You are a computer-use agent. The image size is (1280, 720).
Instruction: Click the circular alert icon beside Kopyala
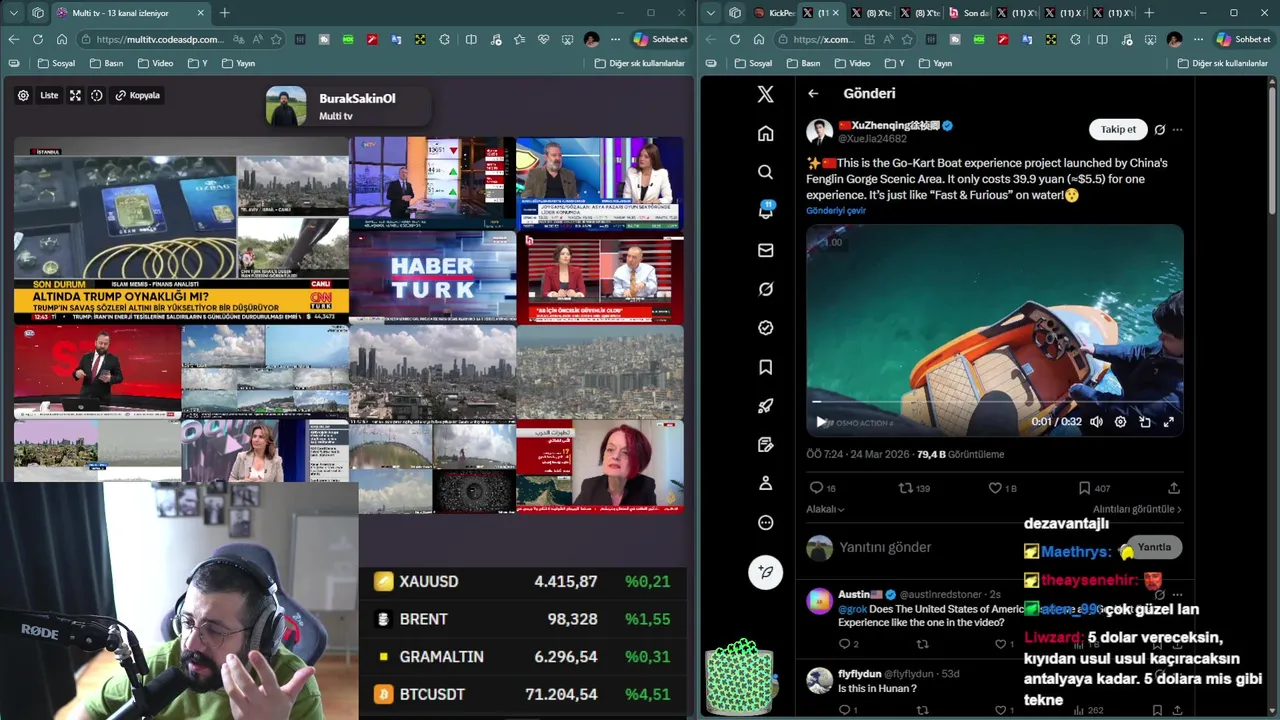point(97,96)
